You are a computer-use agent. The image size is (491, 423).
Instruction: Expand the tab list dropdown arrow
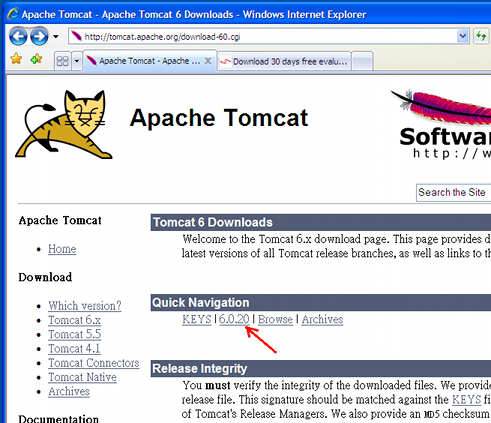coord(77,61)
